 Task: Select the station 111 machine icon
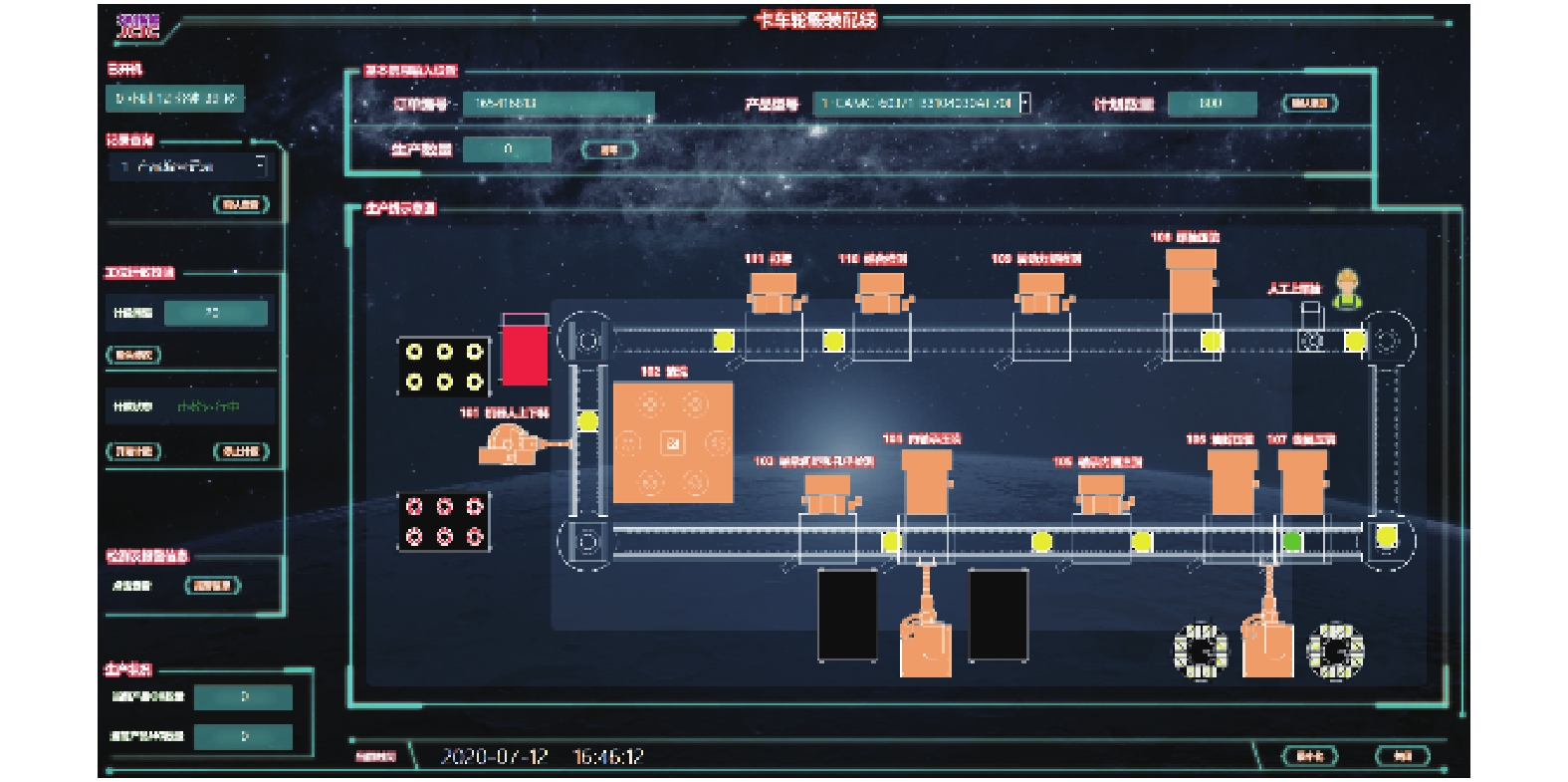(x=775, y=293)
